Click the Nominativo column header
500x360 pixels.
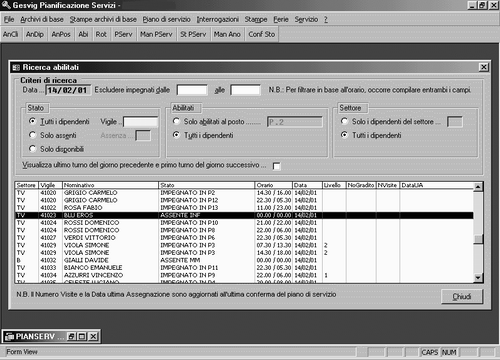point(110,185)
